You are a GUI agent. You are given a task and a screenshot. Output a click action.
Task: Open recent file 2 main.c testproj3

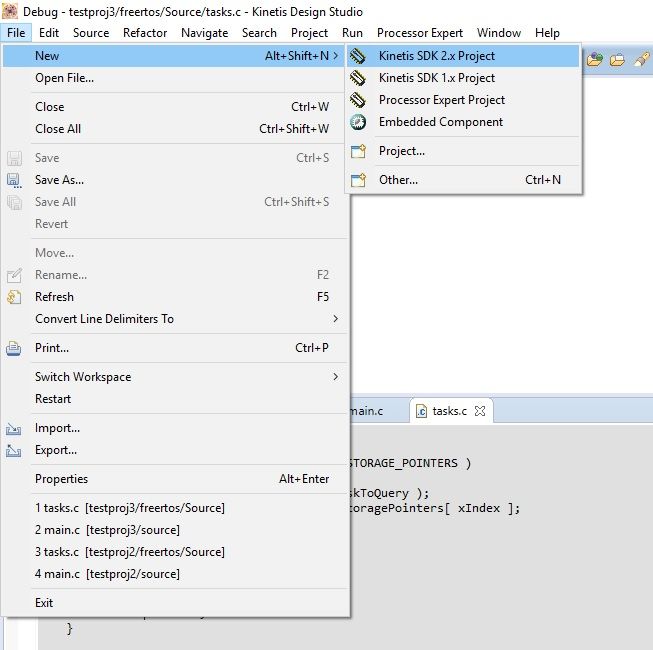point(175,530)
